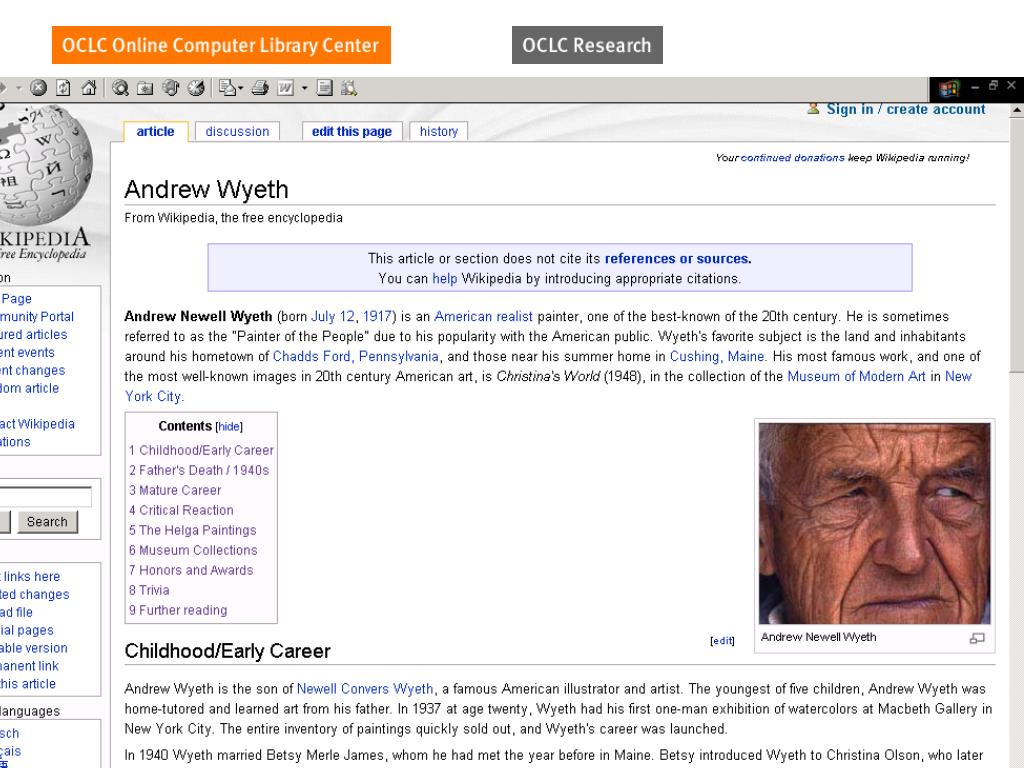Open the Favorites folder toolbar icon
This screenshot has width=1024, height=768.
point(145,88)
